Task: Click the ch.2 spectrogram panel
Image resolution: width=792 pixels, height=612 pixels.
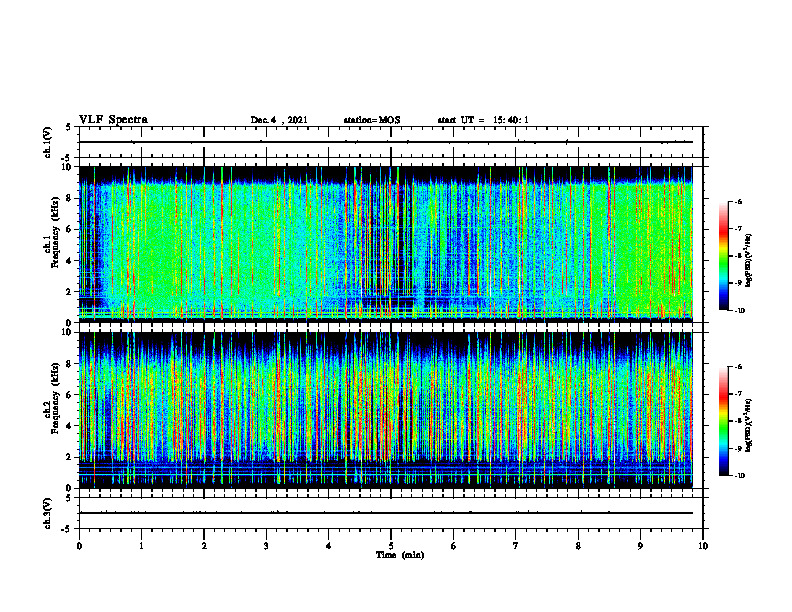Action: click(x=386, y=410)
